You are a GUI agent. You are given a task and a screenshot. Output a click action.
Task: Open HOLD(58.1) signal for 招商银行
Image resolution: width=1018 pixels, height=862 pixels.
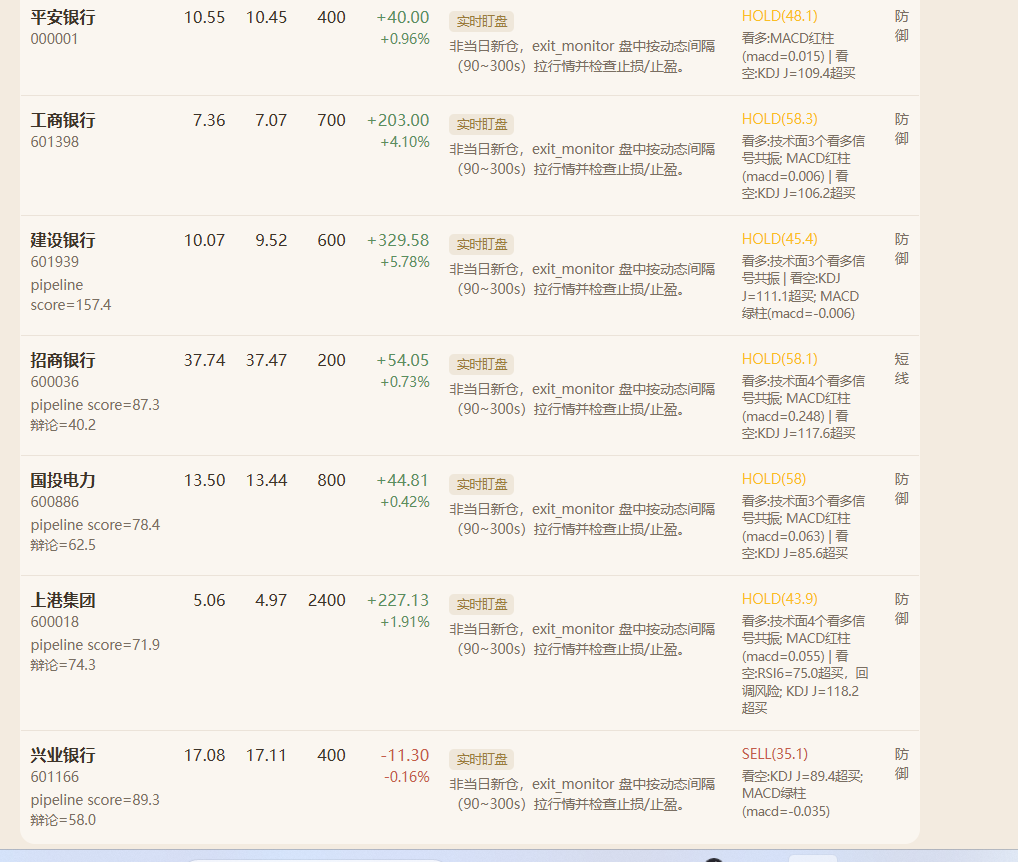pyautogui.click(x=780, y=360)
